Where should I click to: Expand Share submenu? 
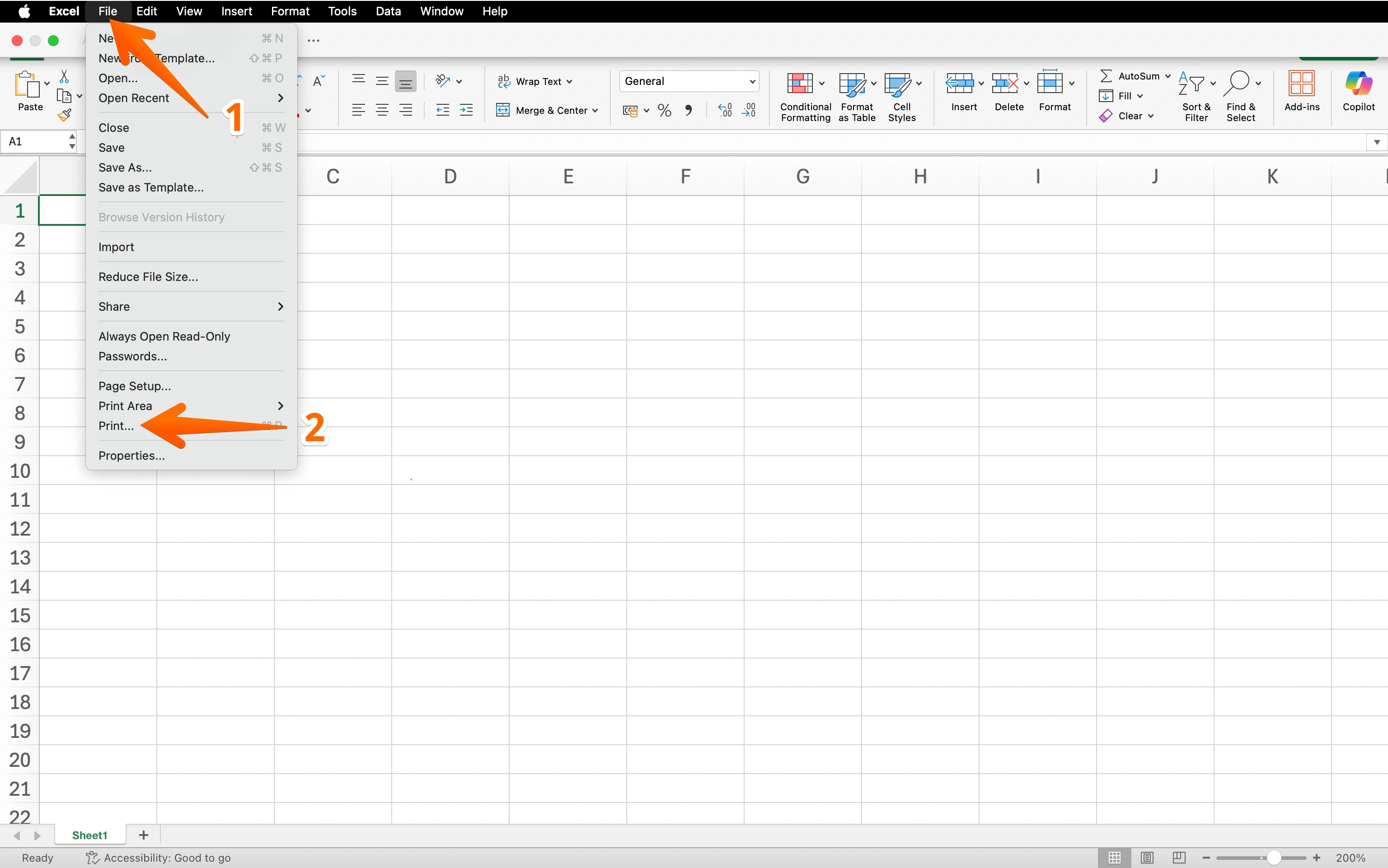(x=191, y=307)
